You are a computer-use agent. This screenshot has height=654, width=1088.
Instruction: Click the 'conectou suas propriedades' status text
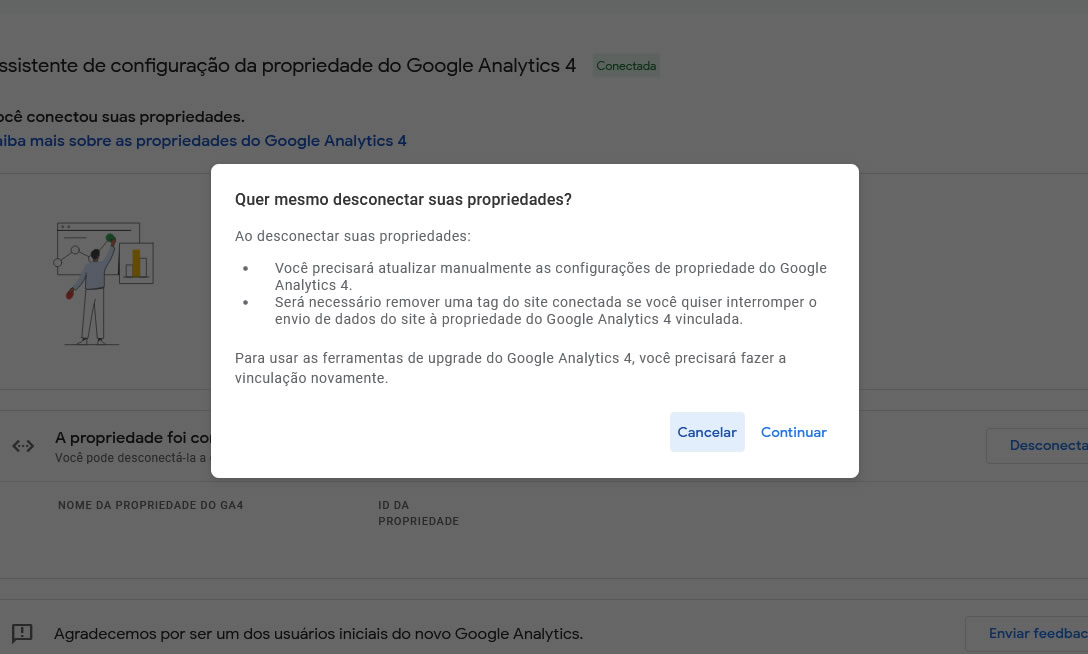[x=122, y=117]
